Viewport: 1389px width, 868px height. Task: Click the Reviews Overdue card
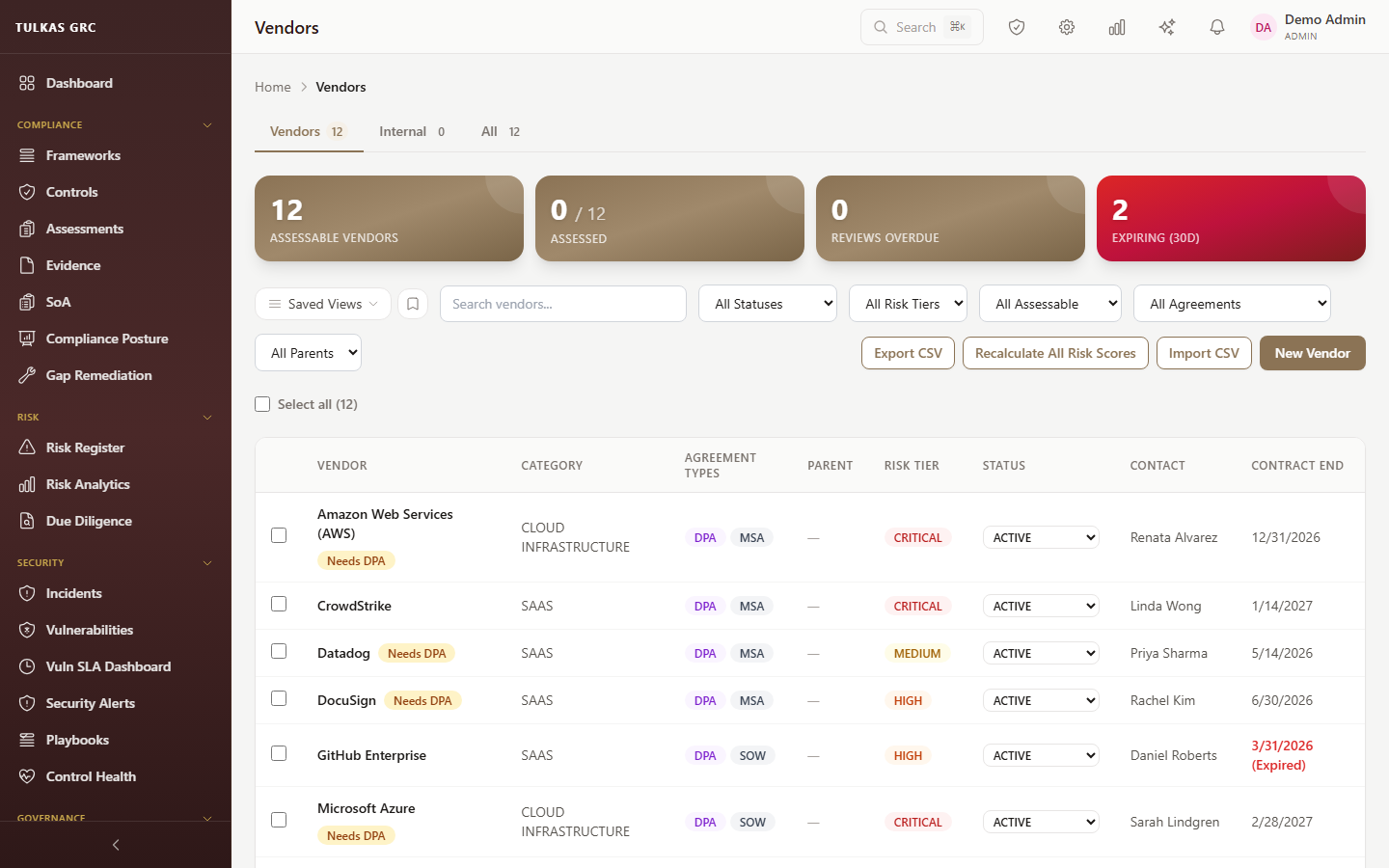tap(950, 218)
